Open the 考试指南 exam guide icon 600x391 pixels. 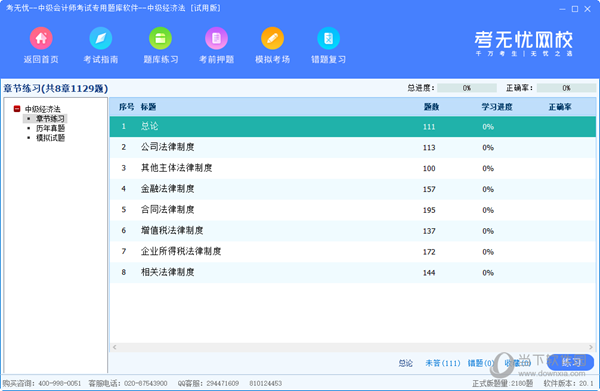click(101, 38)
